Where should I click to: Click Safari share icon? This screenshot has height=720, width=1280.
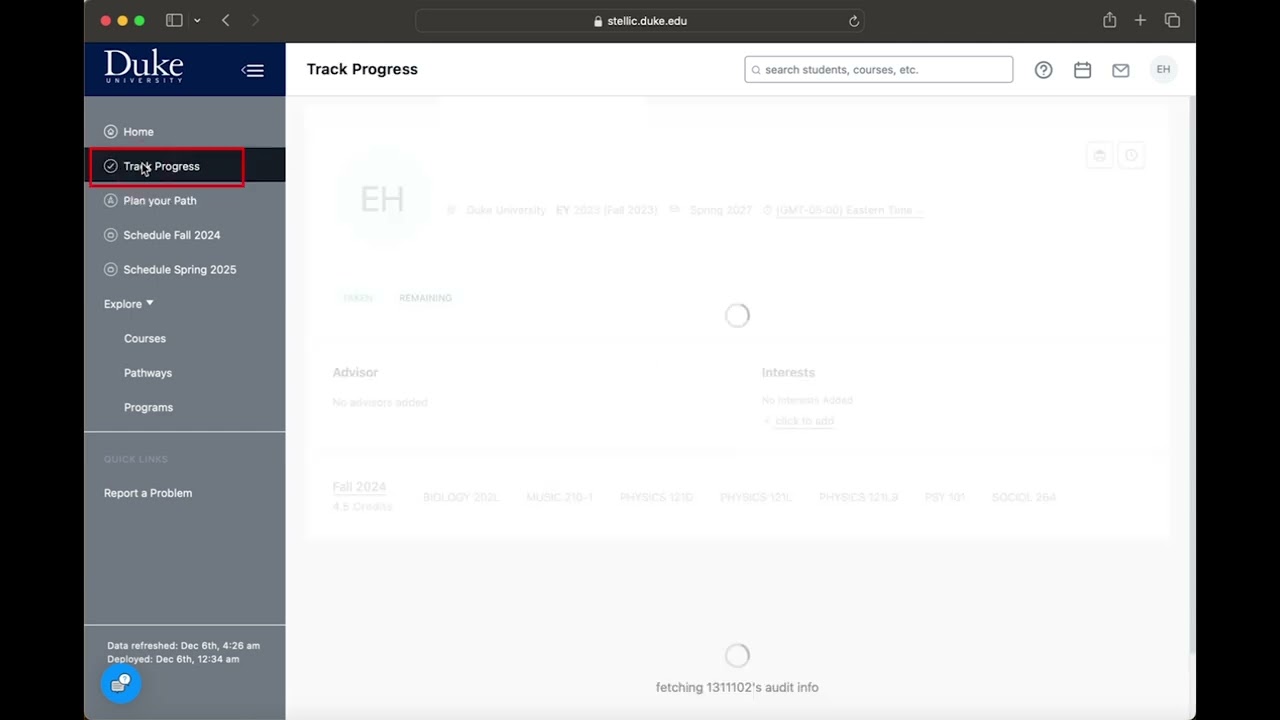pyautogui.click(x=1110, y=20)
